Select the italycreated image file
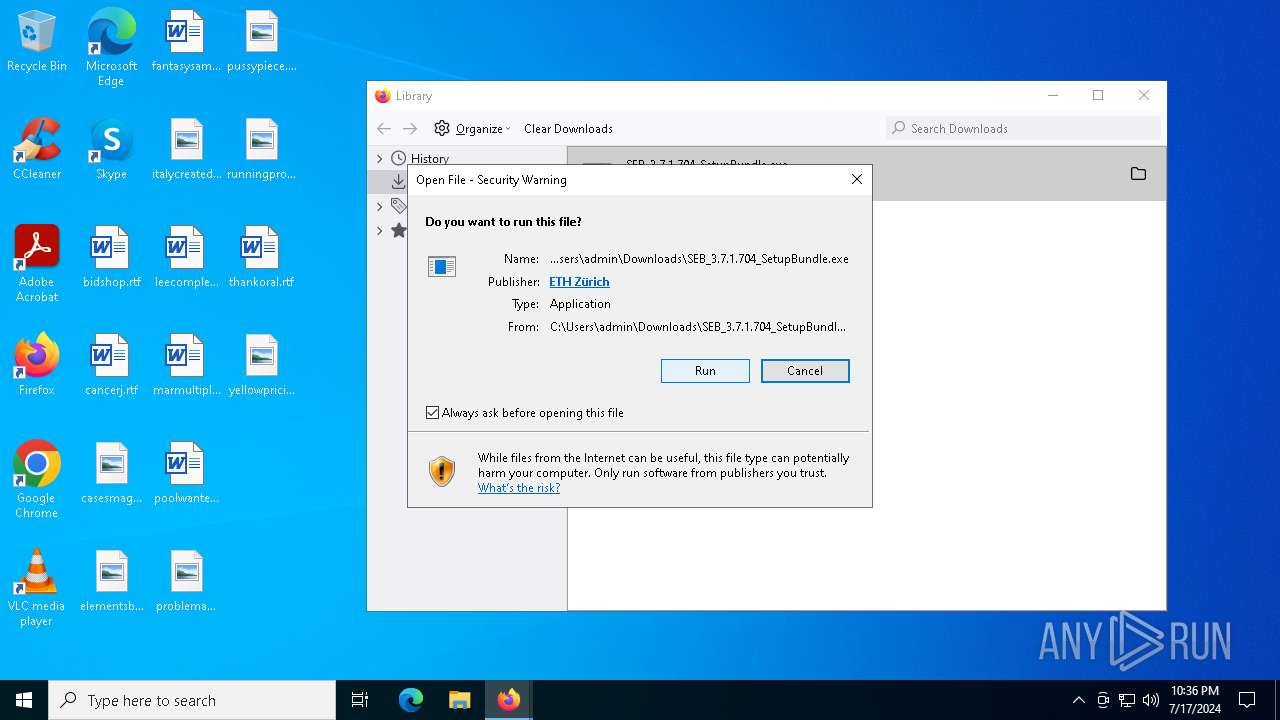 (186, 150)
